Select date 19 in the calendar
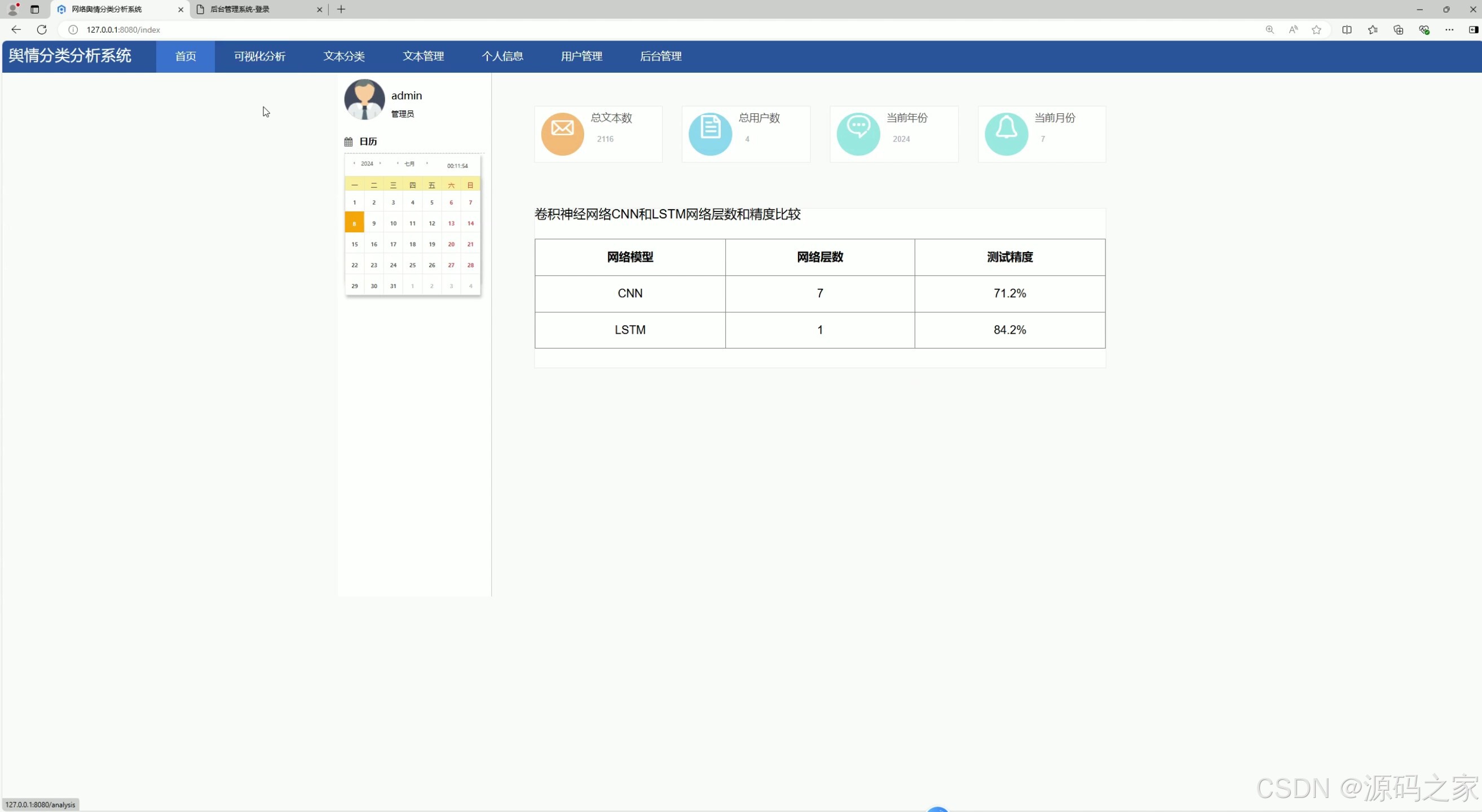This screenshot has height=812, width=1482. 431,244
